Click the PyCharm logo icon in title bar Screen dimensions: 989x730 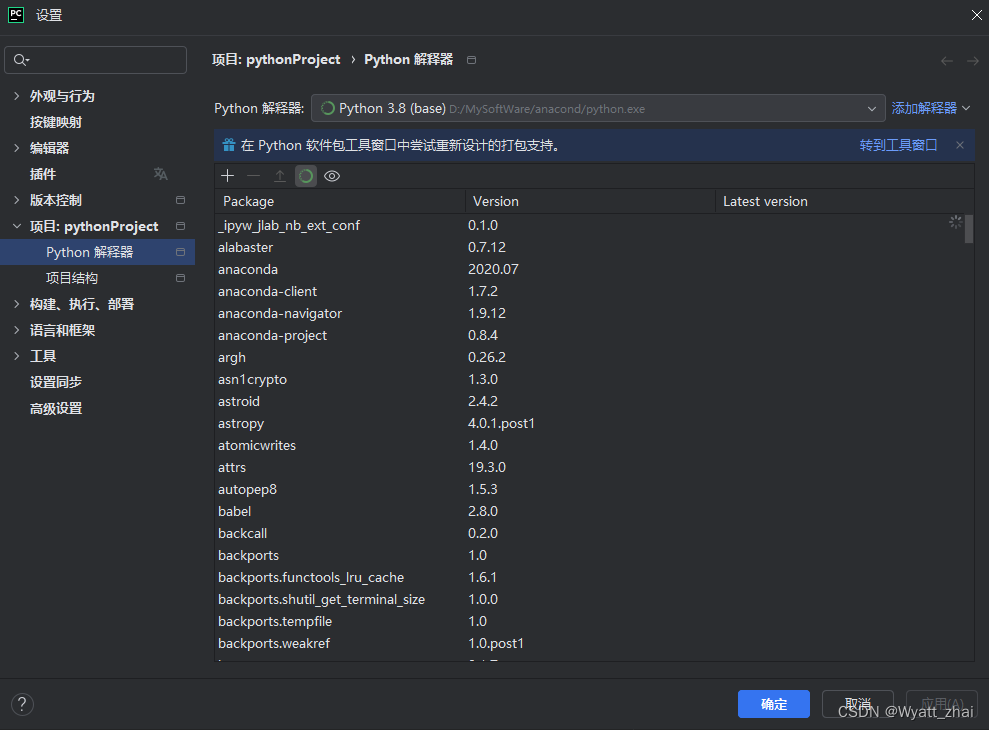pyautogui.click(x=16, y=15)
